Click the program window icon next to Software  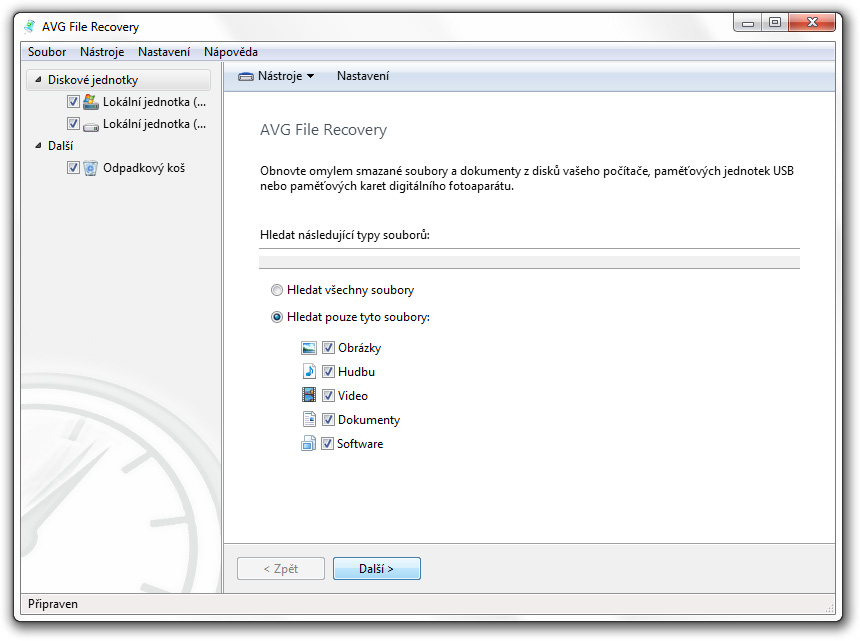coord(308,444)
